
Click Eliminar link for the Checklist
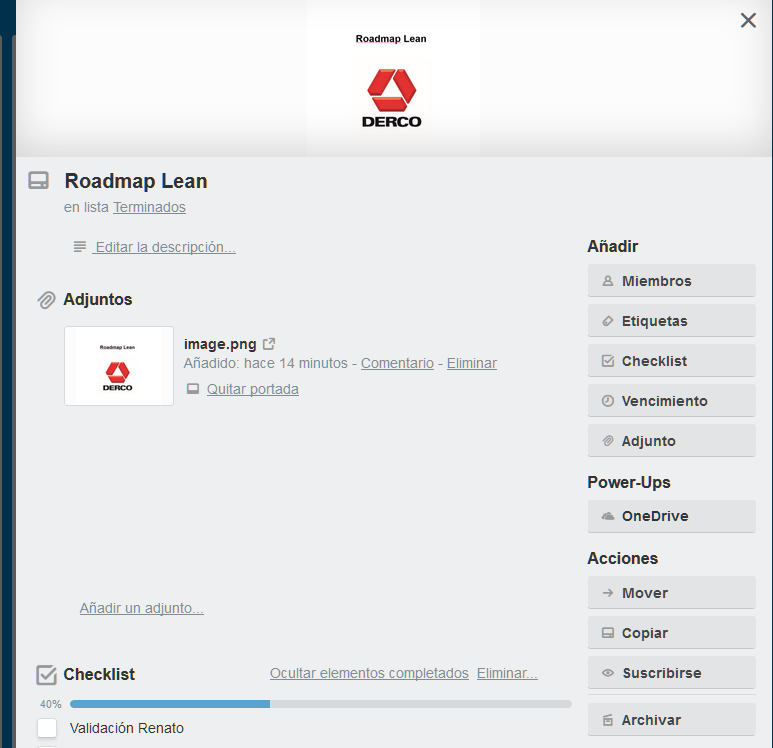(x=507, y=673)
